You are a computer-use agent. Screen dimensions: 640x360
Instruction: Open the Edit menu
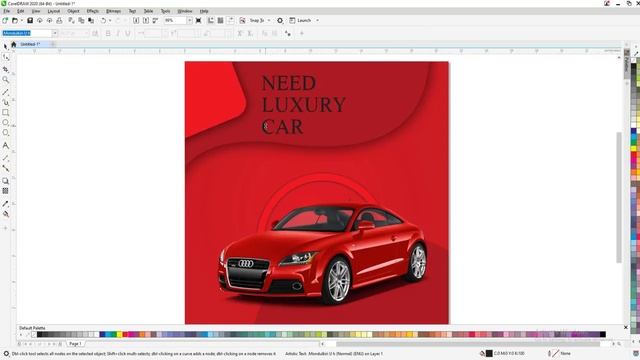(x=21, y=11)
